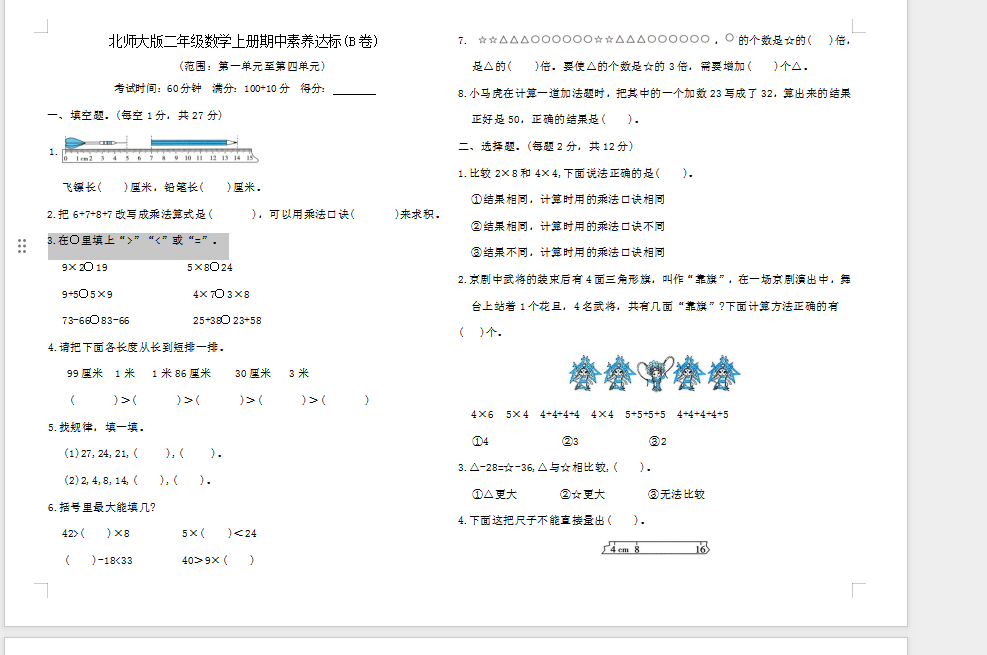This screenshot has width=987, height=655.
Task: Click the expression 42>( )×8
Action: point(96,533)
